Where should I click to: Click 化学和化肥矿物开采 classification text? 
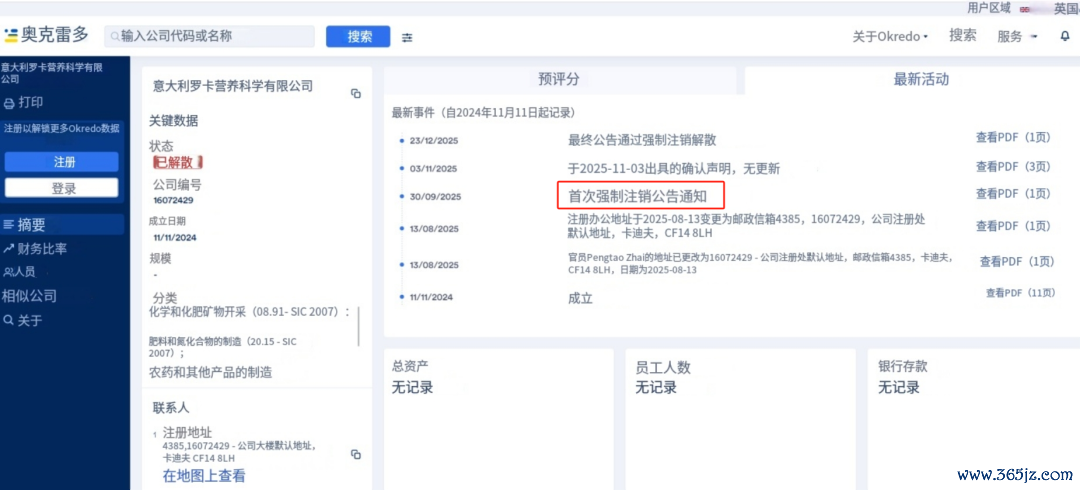point(249,312)
